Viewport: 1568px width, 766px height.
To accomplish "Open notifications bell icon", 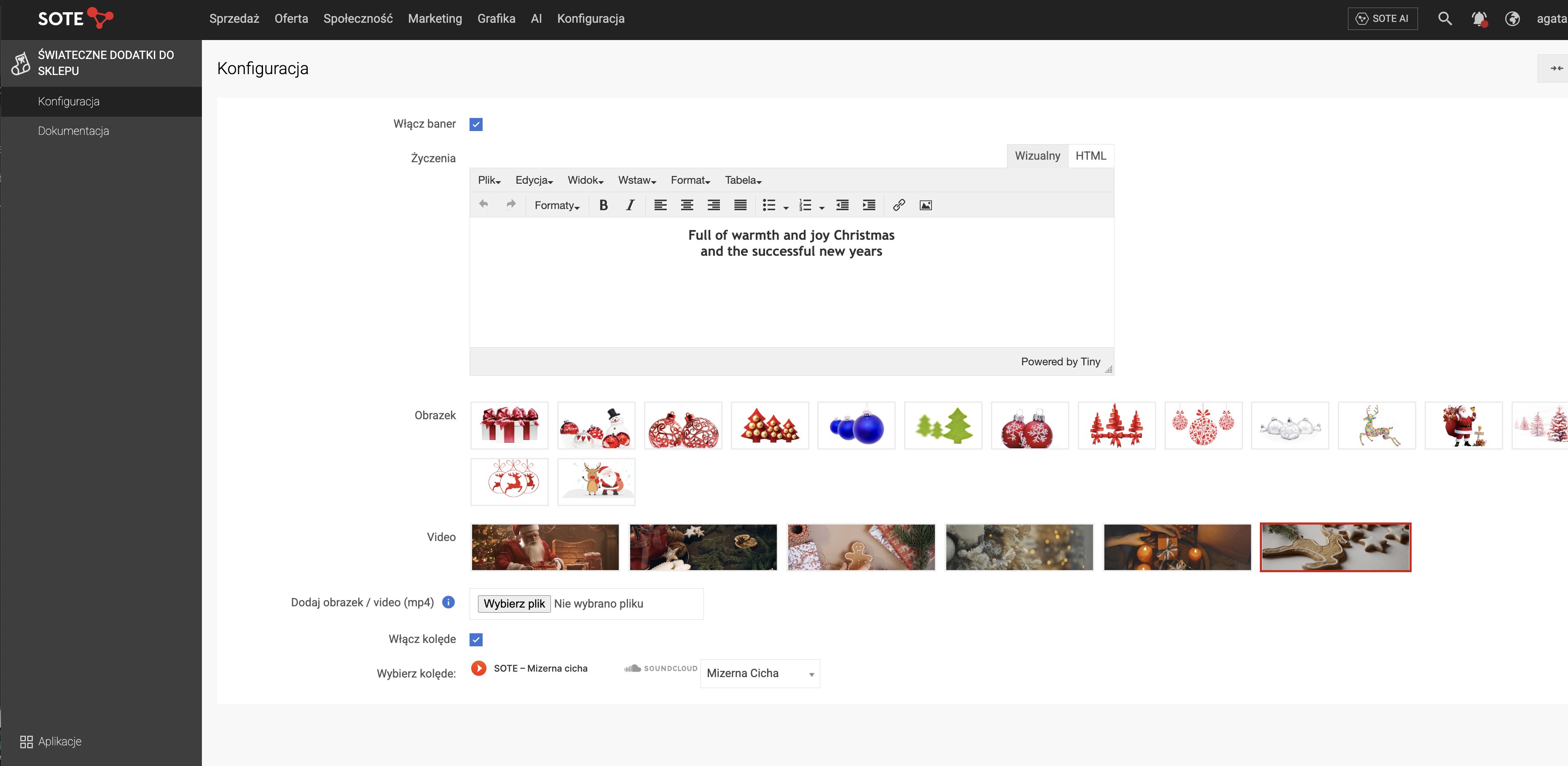I will [x=1479, y=19].
